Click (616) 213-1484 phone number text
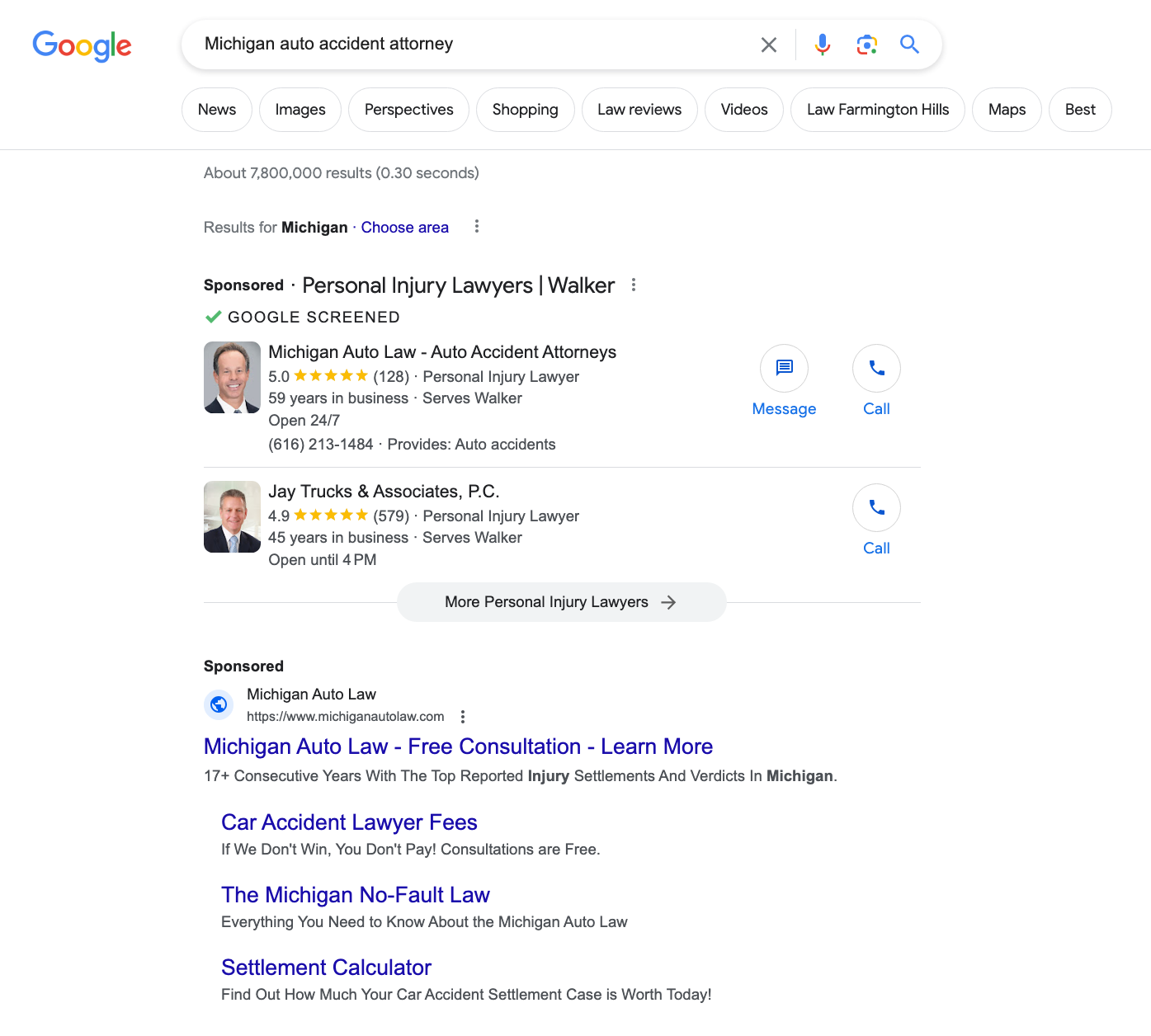Image resolution: width=1151 pixels, height=1036 pixels. [321, 445]
